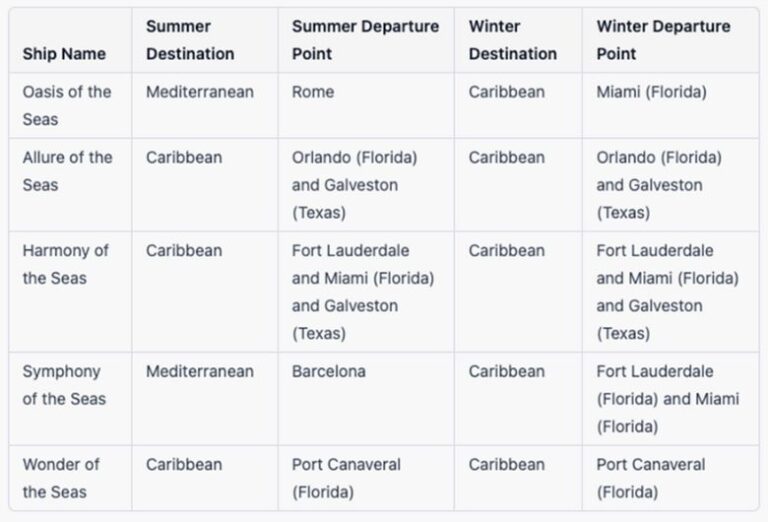Select Wonder of the Seas' winter Port Canaveral cell

[x=651, y=478]
